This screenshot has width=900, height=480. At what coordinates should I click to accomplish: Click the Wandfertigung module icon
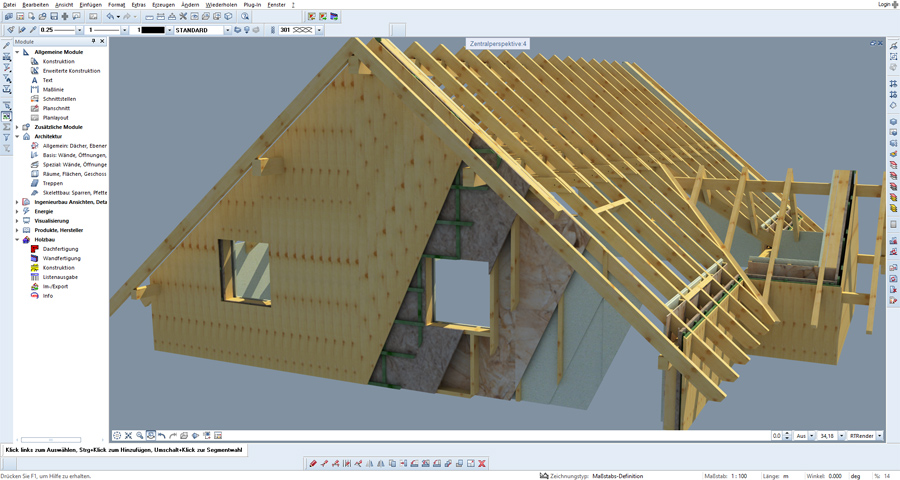click(35, 258)
